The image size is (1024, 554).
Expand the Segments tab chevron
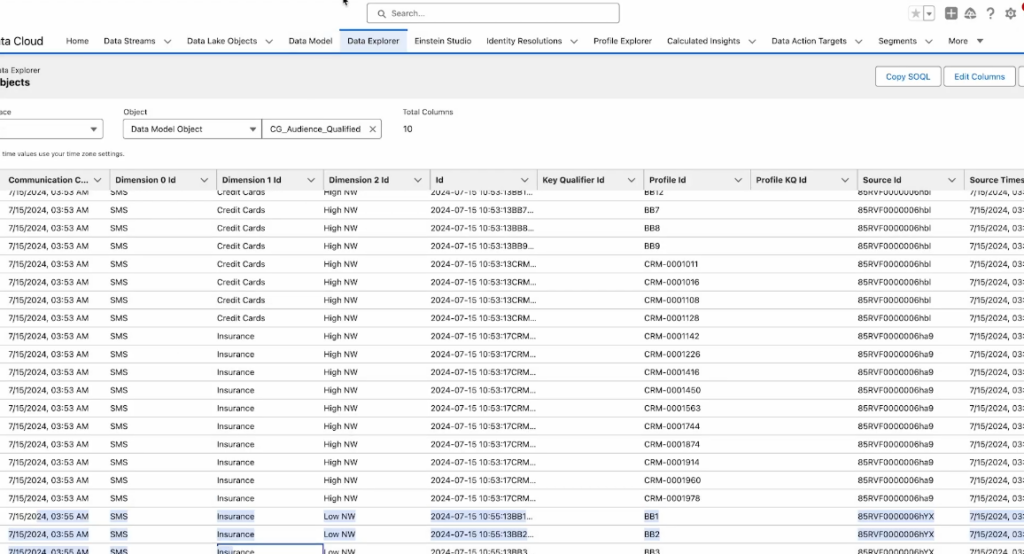click(929, 42)
